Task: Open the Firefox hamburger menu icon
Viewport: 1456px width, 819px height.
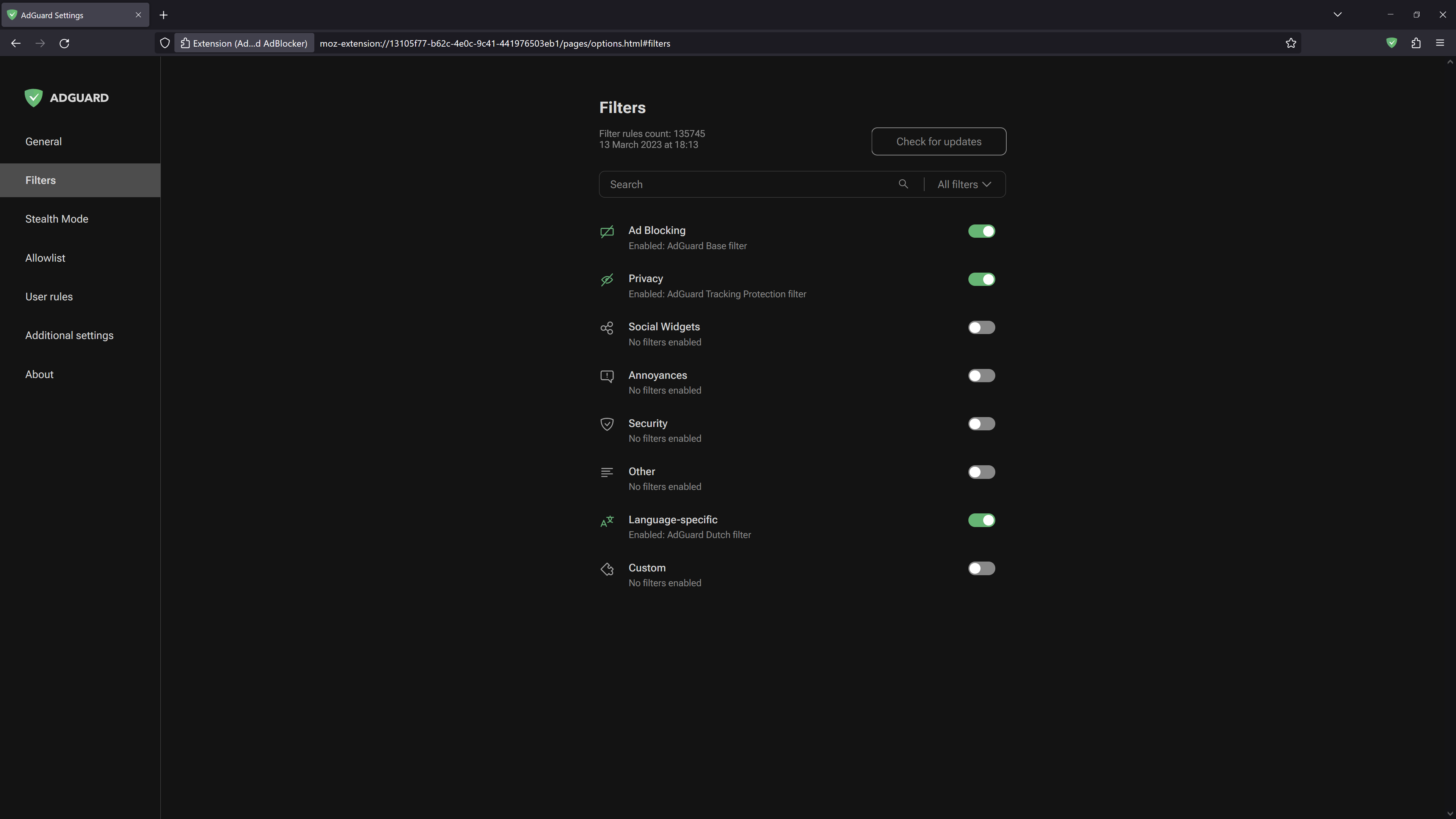Action: (x=1440, y=43)
